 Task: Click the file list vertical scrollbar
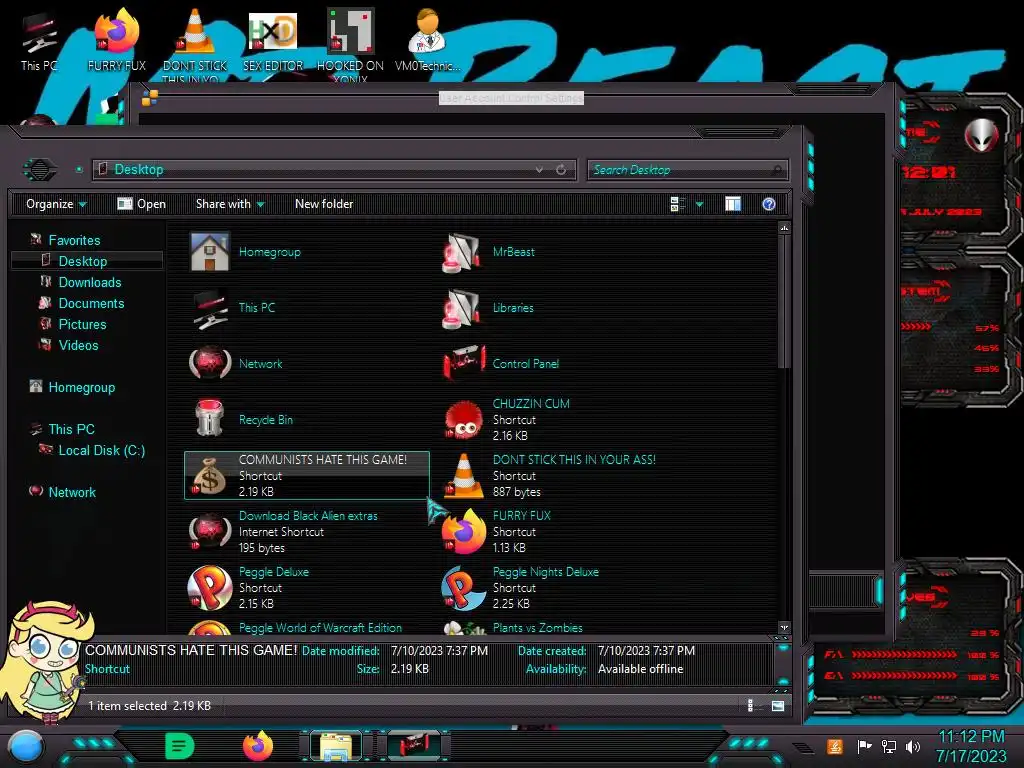(x=784, y=301)
